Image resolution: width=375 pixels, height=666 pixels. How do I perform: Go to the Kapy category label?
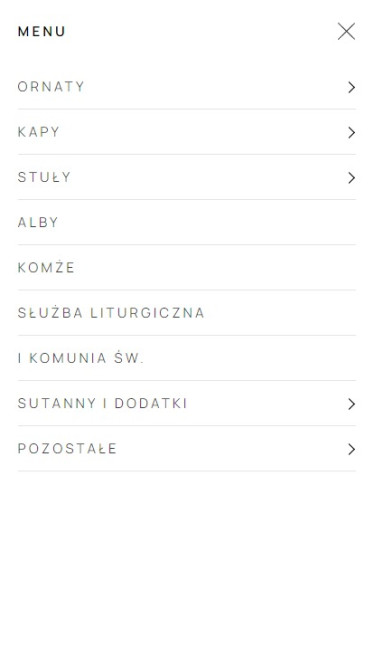point(39,132)
